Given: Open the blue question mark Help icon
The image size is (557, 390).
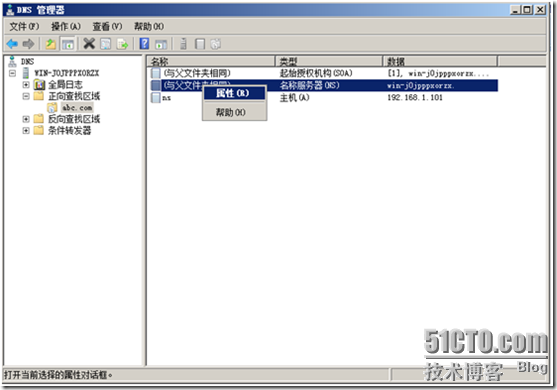Looking at the screenshot, I should [x=144, y=44].
